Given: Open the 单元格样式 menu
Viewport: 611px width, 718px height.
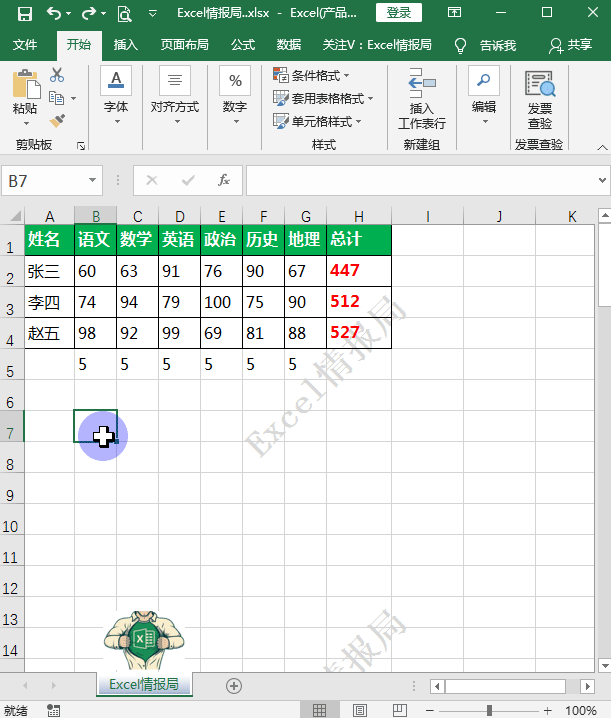Looking at the screenshot, I should [x=317, y=121].
